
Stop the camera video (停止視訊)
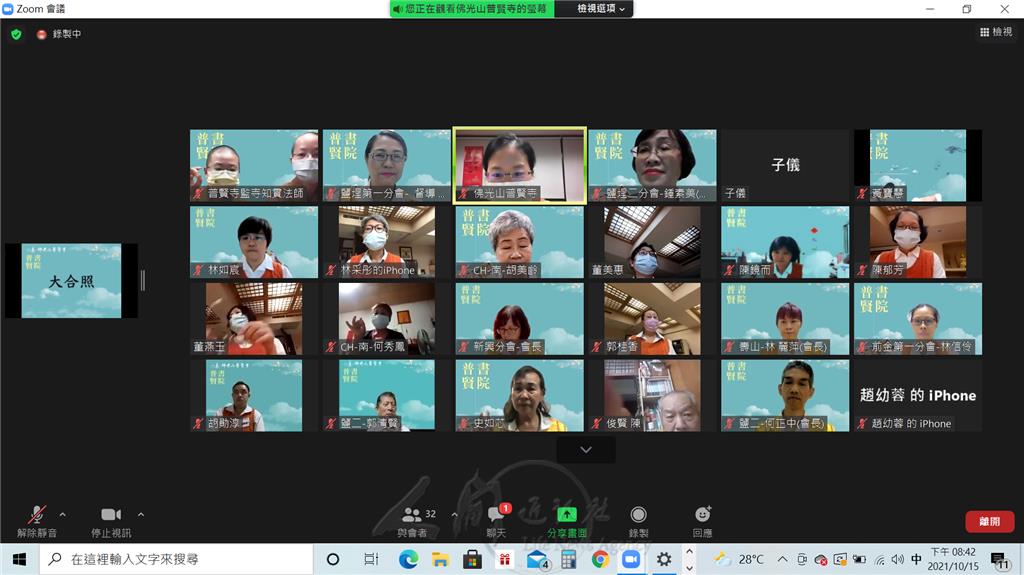[x=111, y=521]
